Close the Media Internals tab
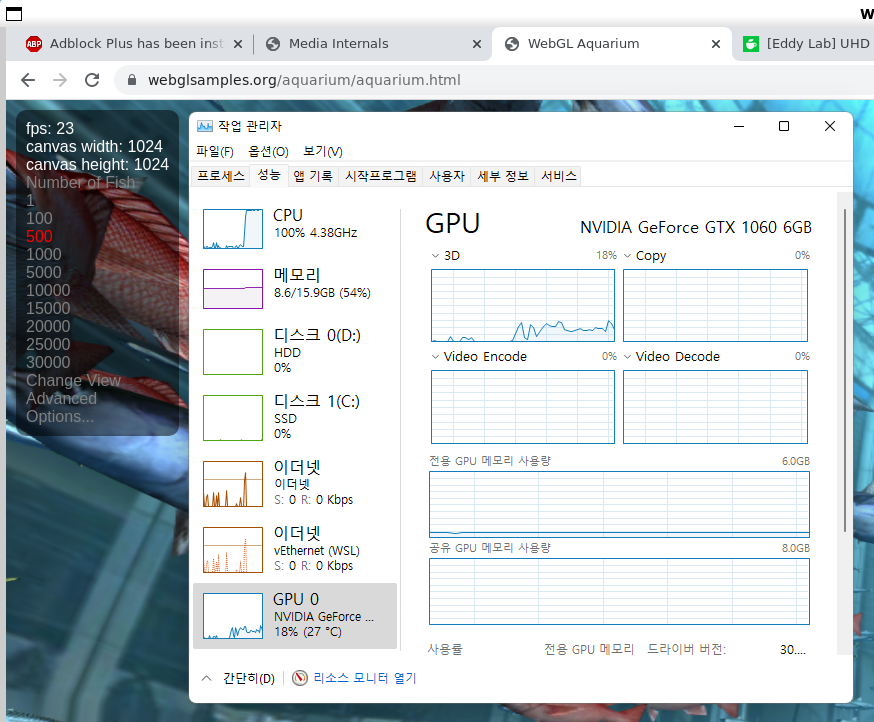 click(x=477, y=44)
